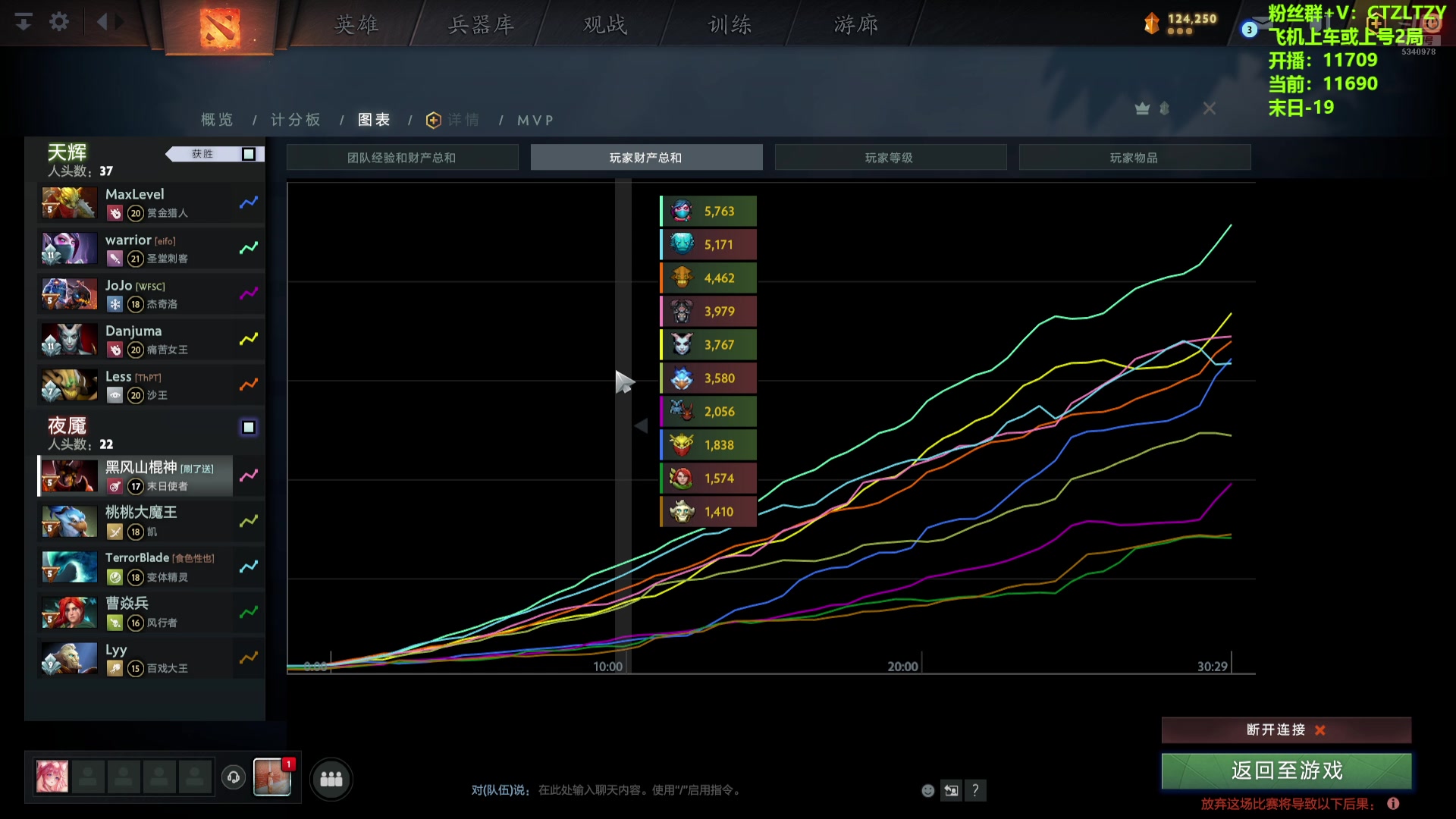
Task: Click the 返回至游戏 button
Action: (1287, 770)
